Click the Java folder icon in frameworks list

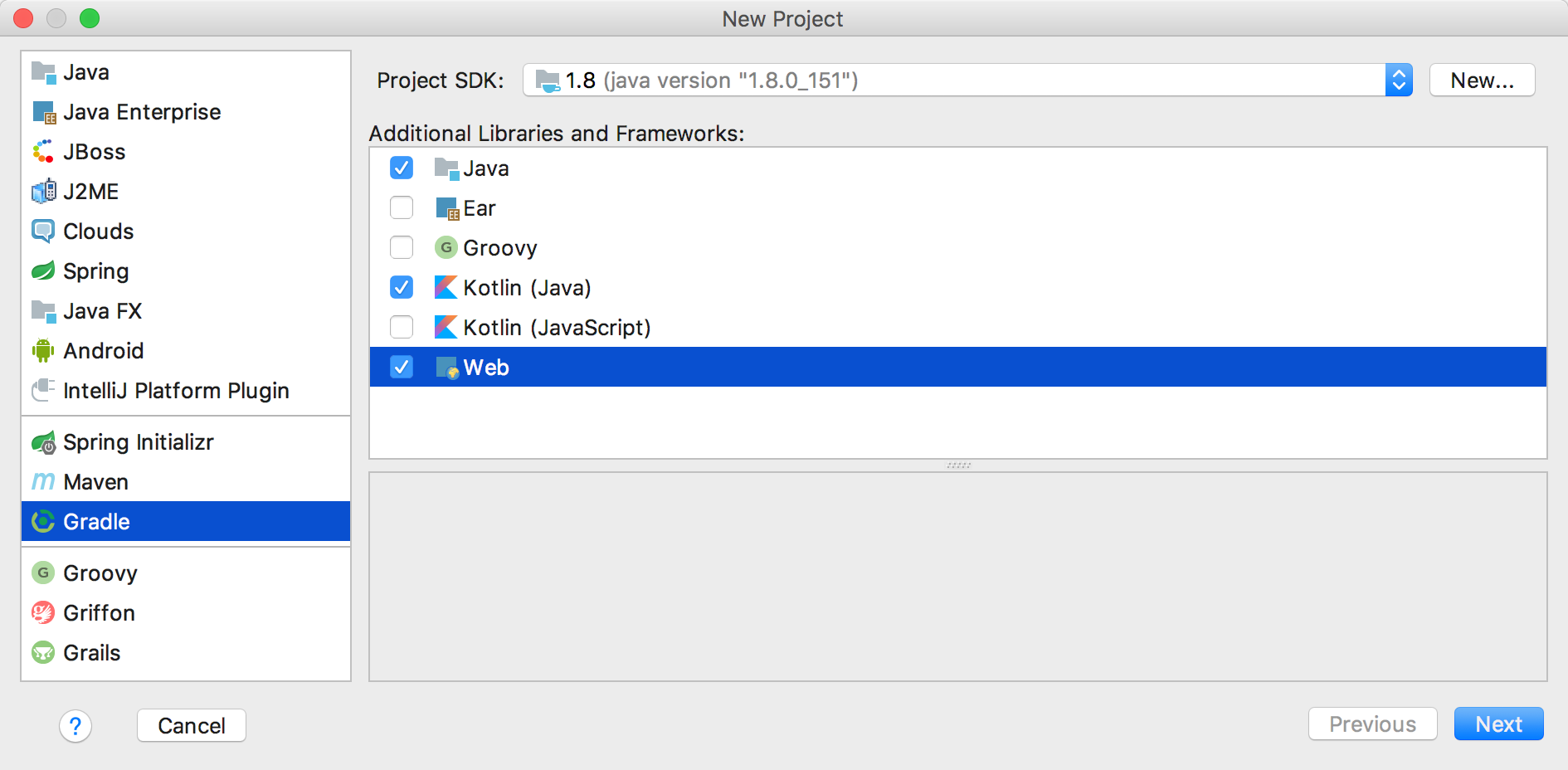[446, 168]
